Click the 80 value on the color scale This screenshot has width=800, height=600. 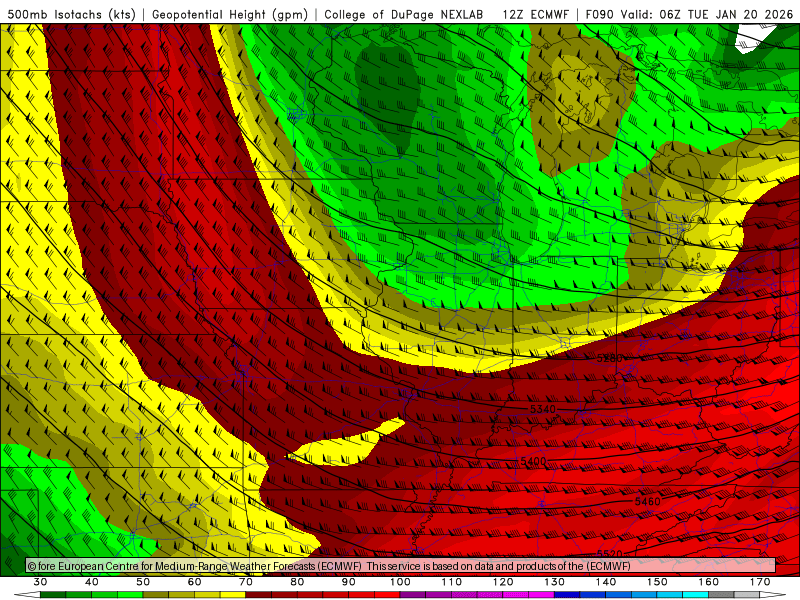click(x=297, y=582)
